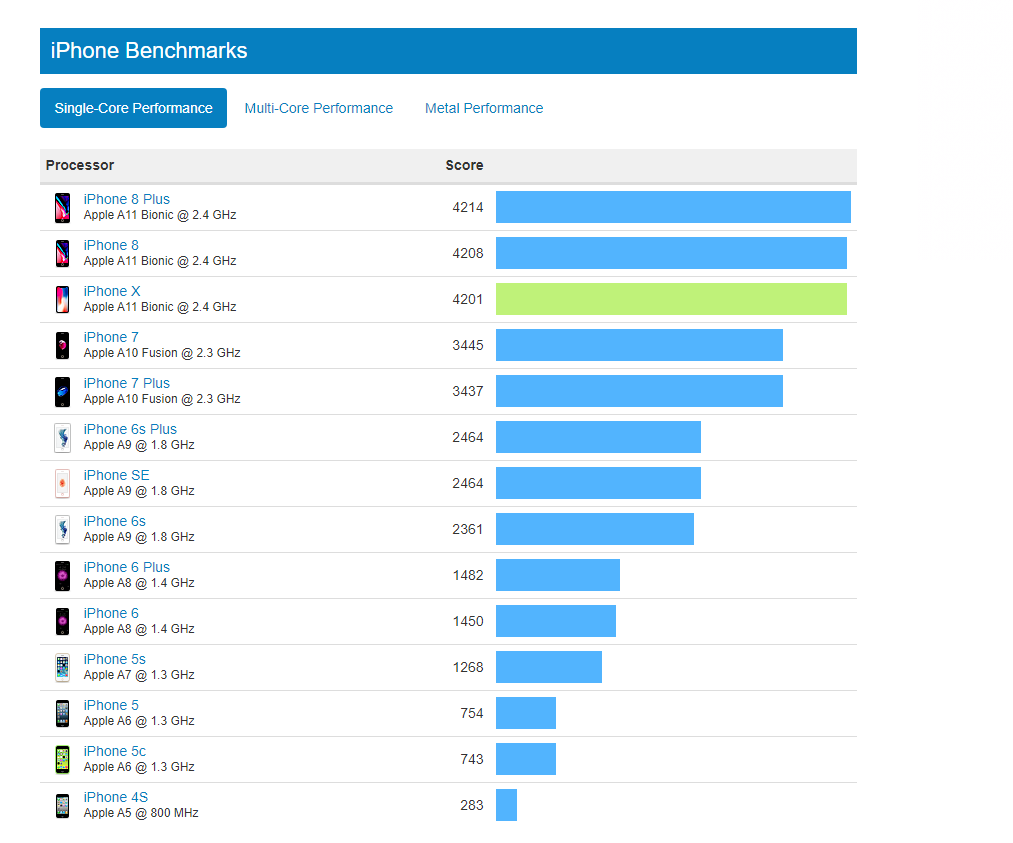
Task: Click the iPhone SE device icon
Action: pyautogui.click(x=63, y=483)
